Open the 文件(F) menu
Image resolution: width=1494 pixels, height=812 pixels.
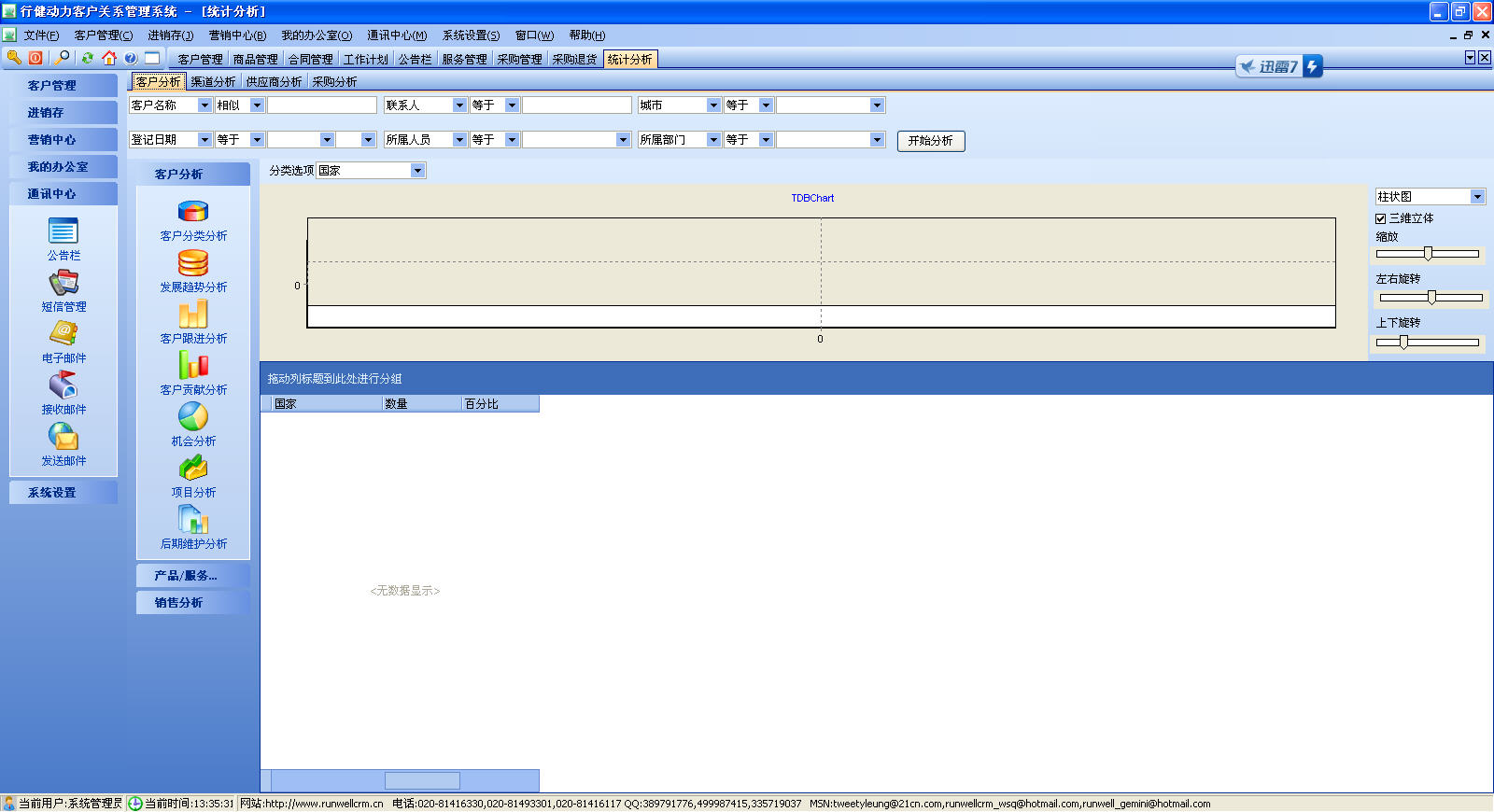click(41, 35)
